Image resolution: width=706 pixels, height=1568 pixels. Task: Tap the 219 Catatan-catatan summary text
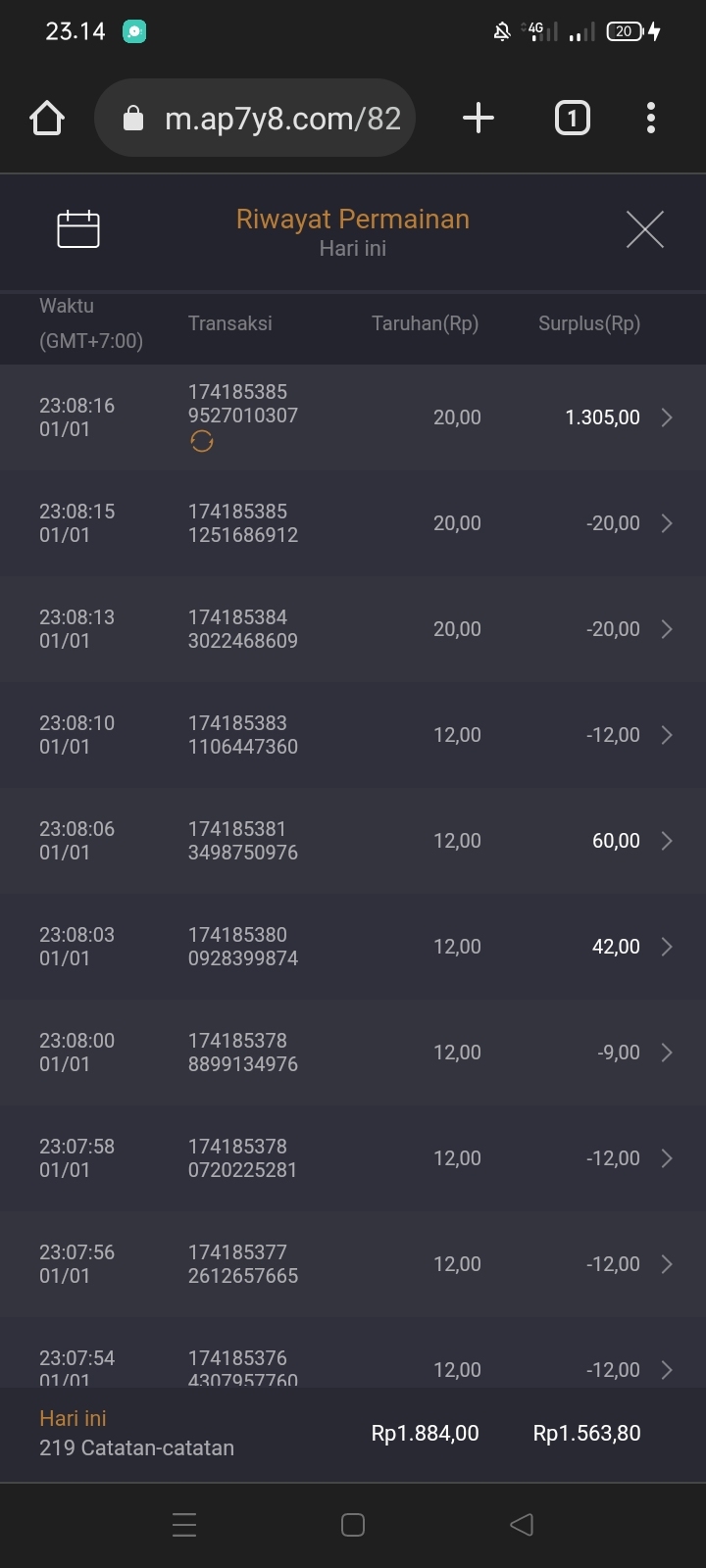pos(137,1447)
